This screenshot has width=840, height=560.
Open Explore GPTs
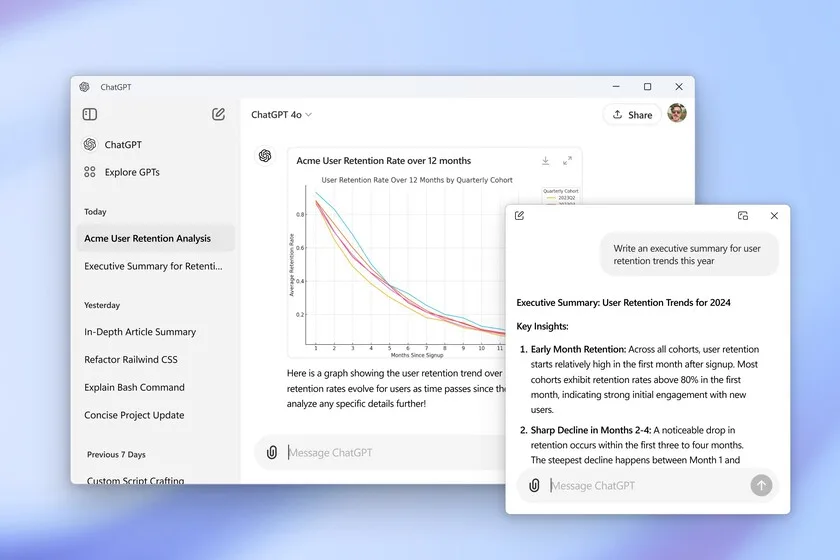click(x=131, y=172)
